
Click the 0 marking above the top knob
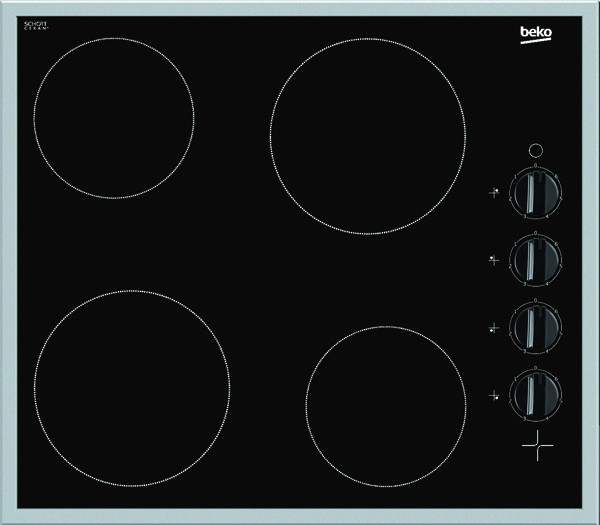(535, 164)
